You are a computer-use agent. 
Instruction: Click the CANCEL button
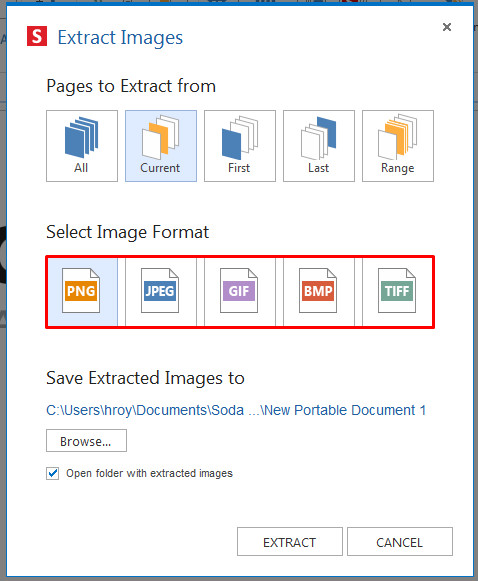[x=400, y=542]
